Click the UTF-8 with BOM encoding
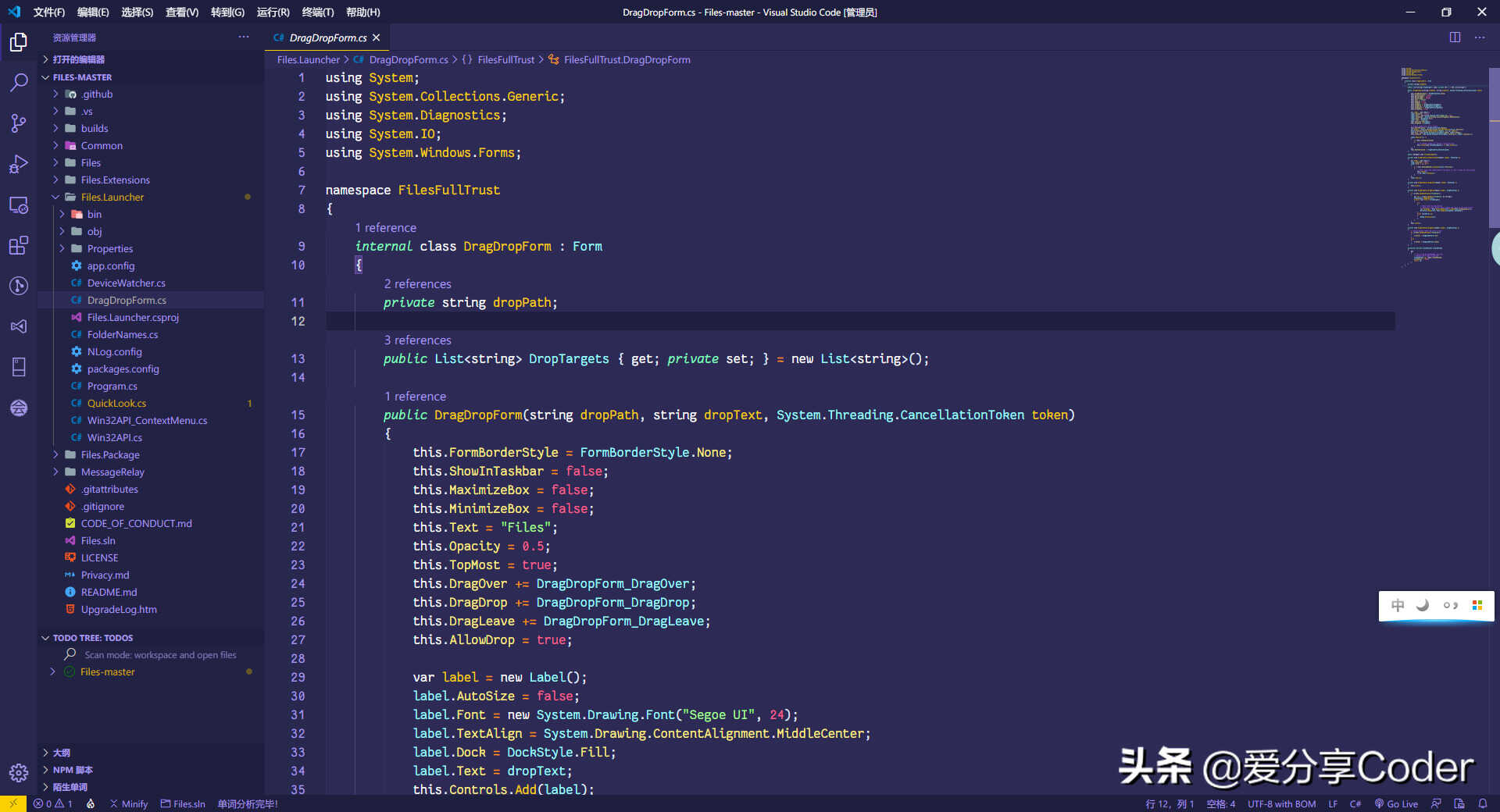1500x812 pixels. click(x=1281, y=803)
